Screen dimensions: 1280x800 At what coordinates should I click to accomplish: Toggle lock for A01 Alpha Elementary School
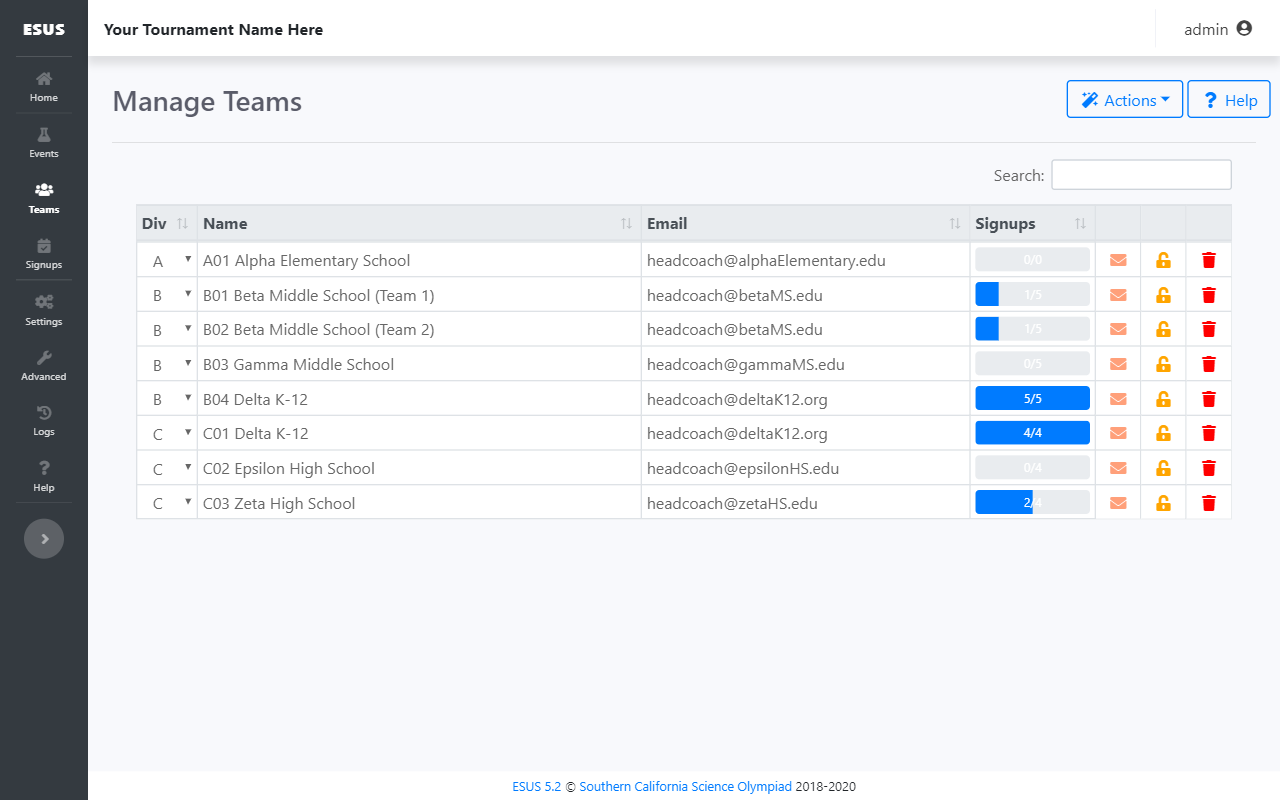click(1163, 260)
